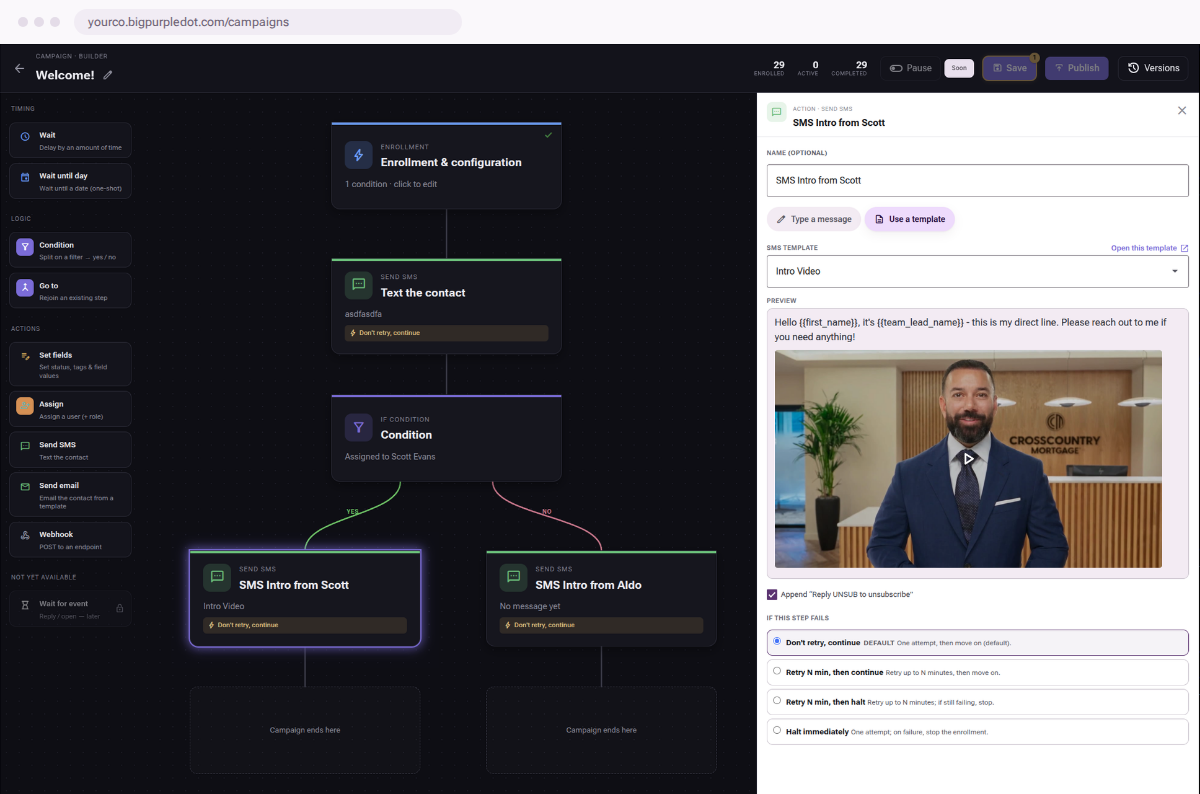Close the SMS action panel
The image size is (1200, 794).
pos(1182,111)
